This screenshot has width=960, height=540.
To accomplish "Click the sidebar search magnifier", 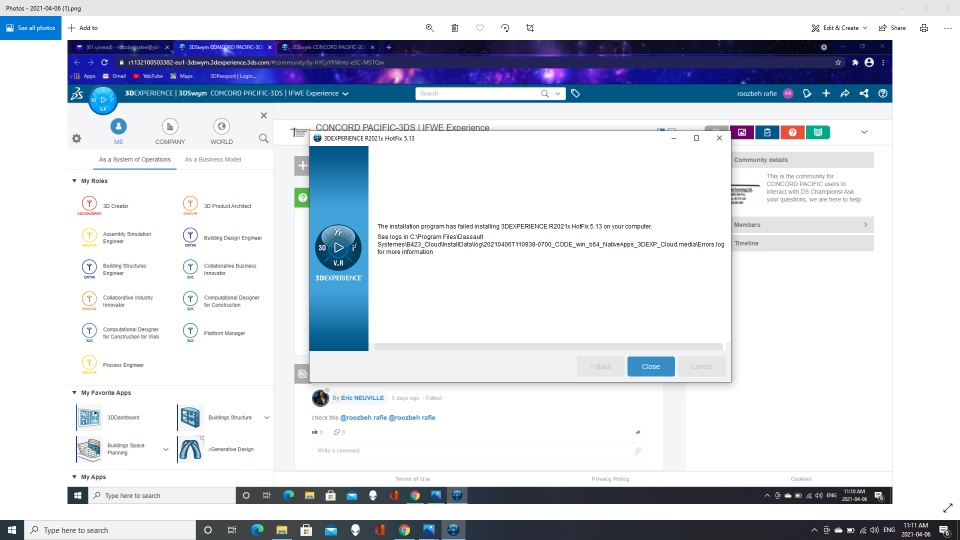I will click(263, 138).
